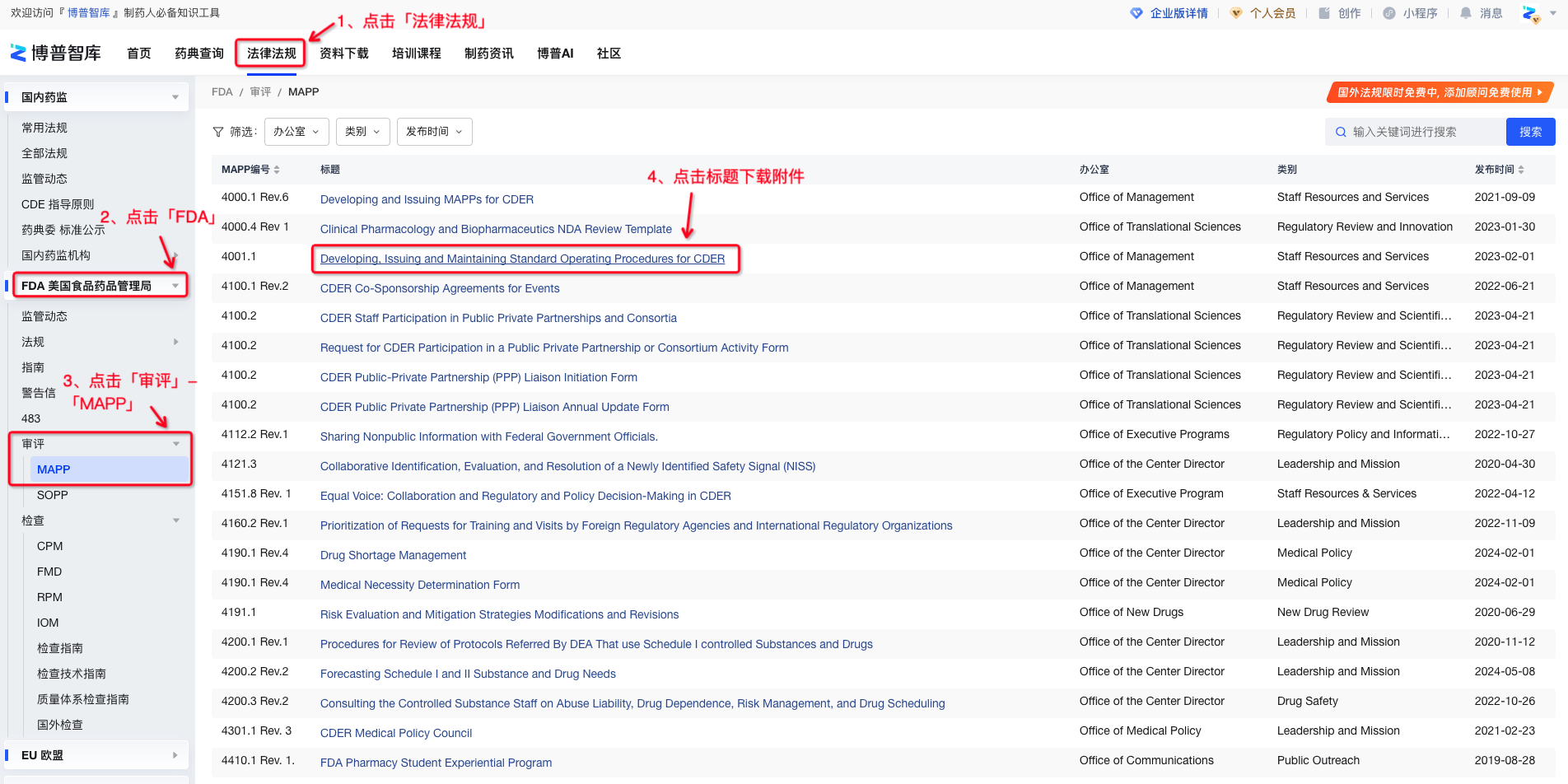
Task: Click the 创作 icon
Action: pos(1324,13)
